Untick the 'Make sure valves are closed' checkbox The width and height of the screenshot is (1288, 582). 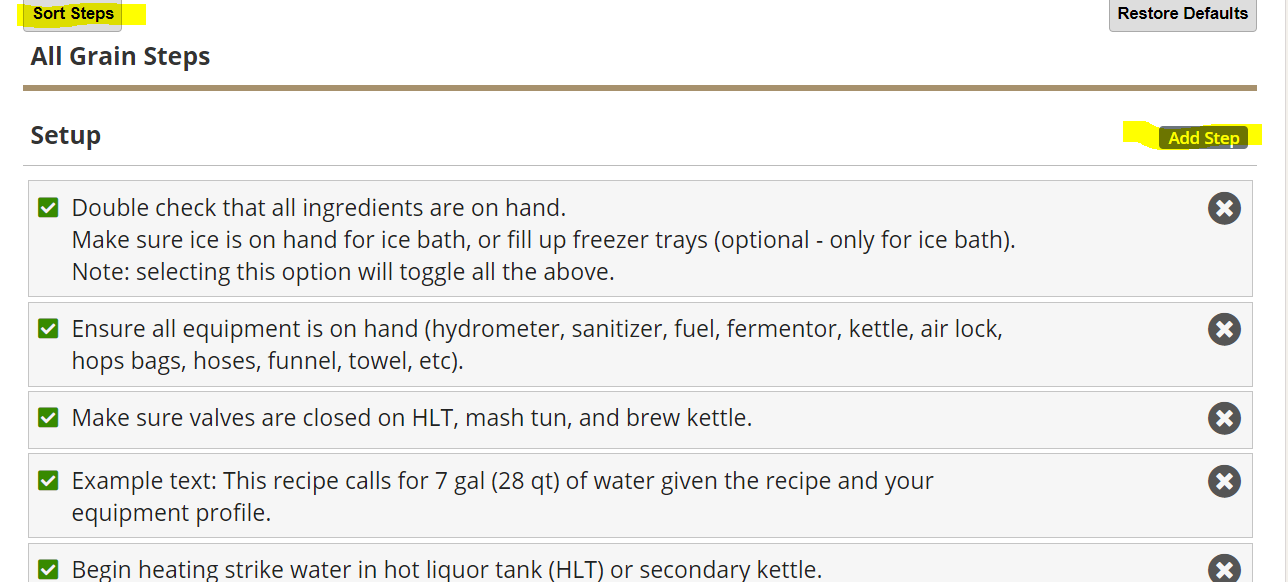click(x=48, y=418)
